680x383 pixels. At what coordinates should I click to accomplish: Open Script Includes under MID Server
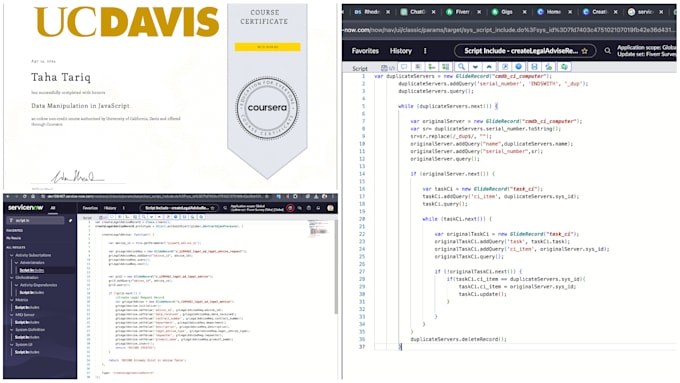[27, 322]
